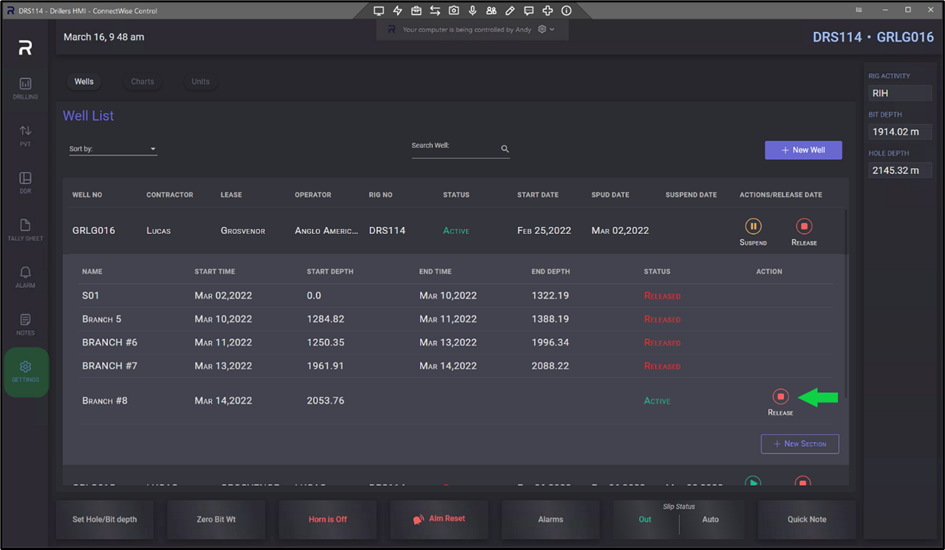Toggle the Horn is Off button
Viewport: 945px width, 550px height.
pyautogui.click(x=327, y=520)
